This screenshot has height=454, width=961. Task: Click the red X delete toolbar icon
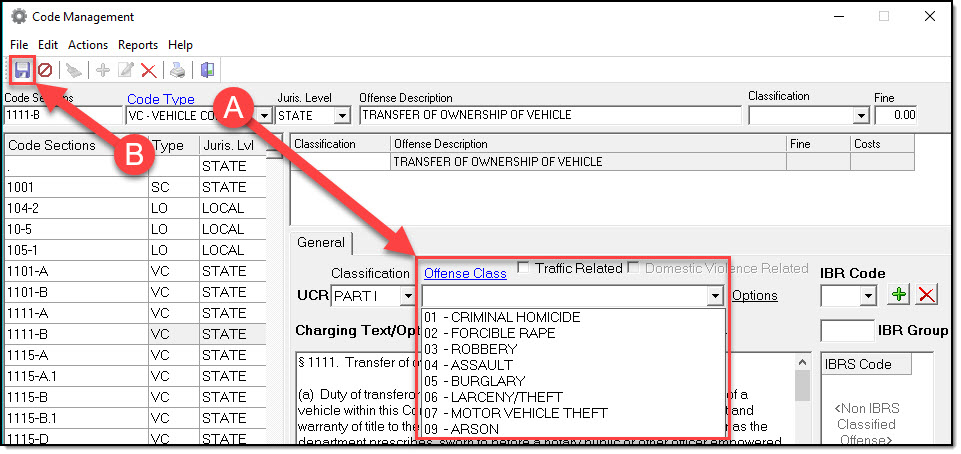coord(148,70)
